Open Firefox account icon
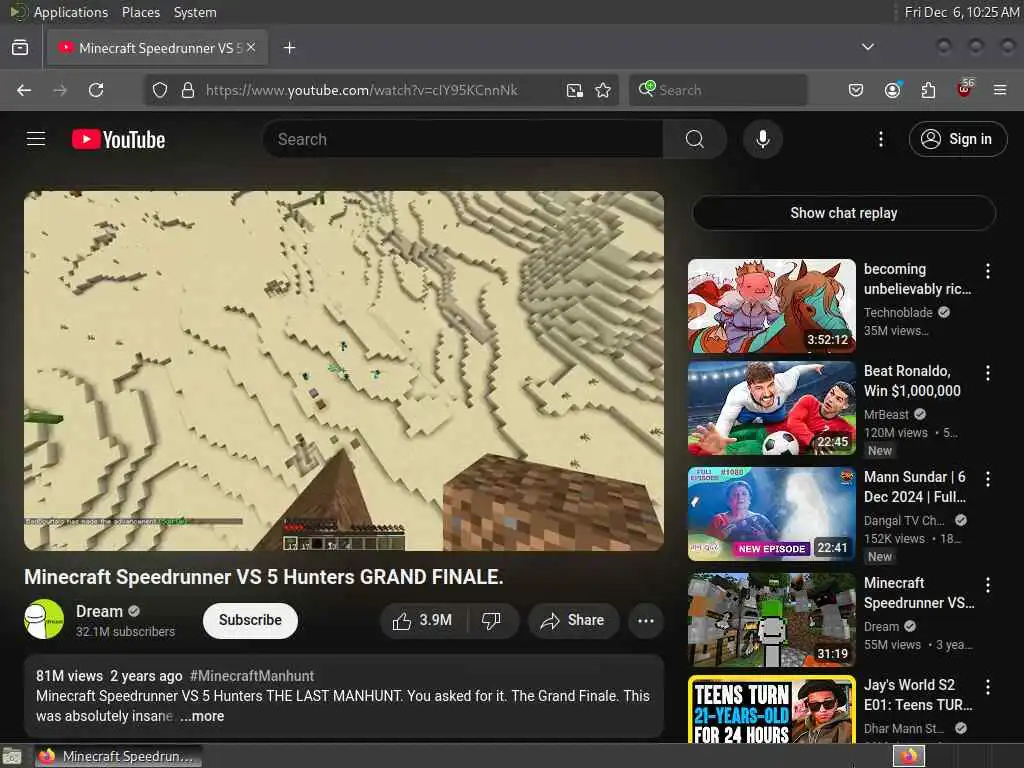Viewport: 1024px width, 768px height. coord(892,90)
